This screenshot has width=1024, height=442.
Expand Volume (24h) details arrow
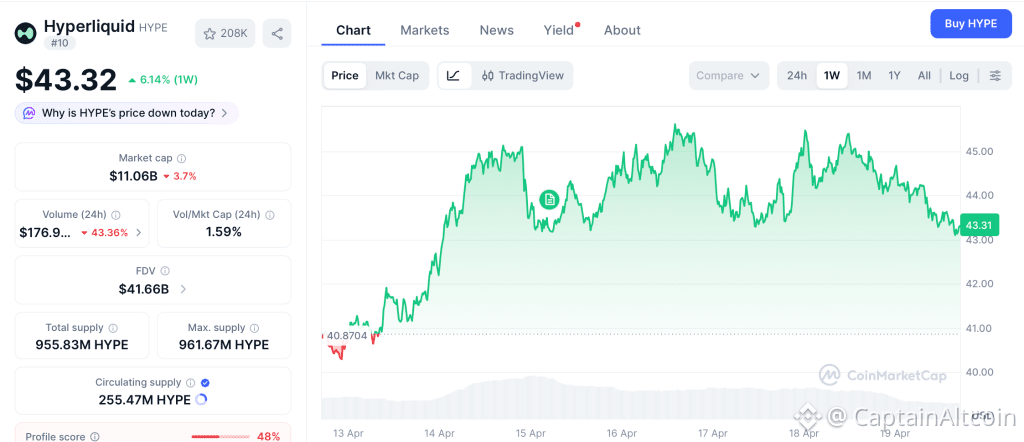coord(138,232)
